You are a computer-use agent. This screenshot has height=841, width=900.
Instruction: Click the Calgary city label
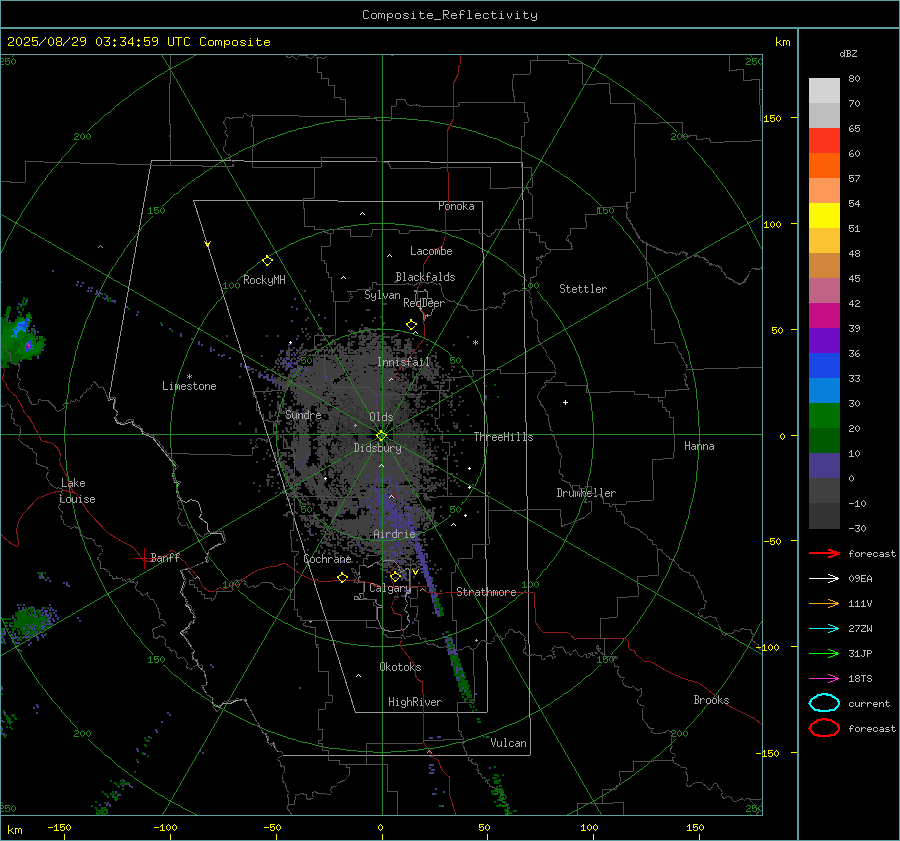390,588
